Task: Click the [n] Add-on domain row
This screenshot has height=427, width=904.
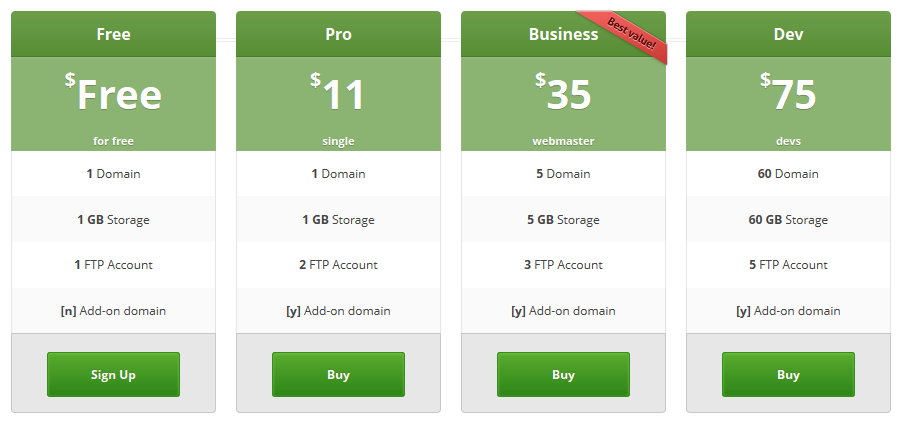Action: (x=113, y=311)
